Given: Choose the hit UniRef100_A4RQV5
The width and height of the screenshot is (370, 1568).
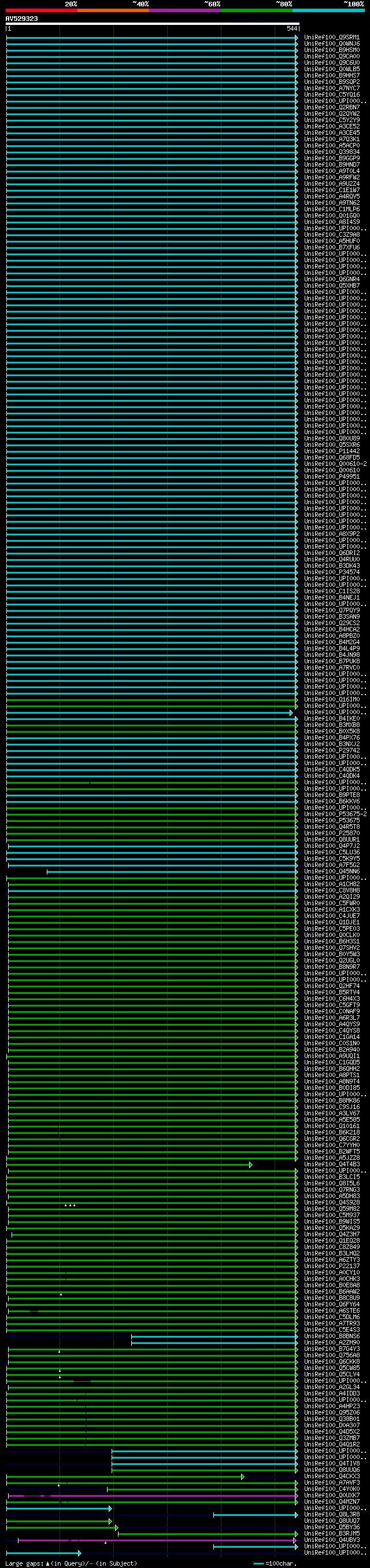Looking at the screenshot, I should (x=332, y=197).
